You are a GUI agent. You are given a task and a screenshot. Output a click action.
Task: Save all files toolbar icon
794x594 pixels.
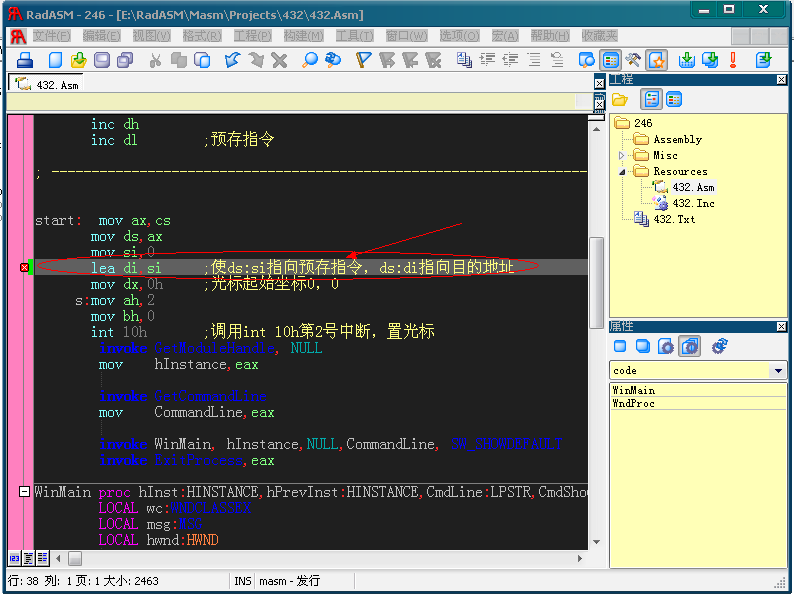coord(125,60)
